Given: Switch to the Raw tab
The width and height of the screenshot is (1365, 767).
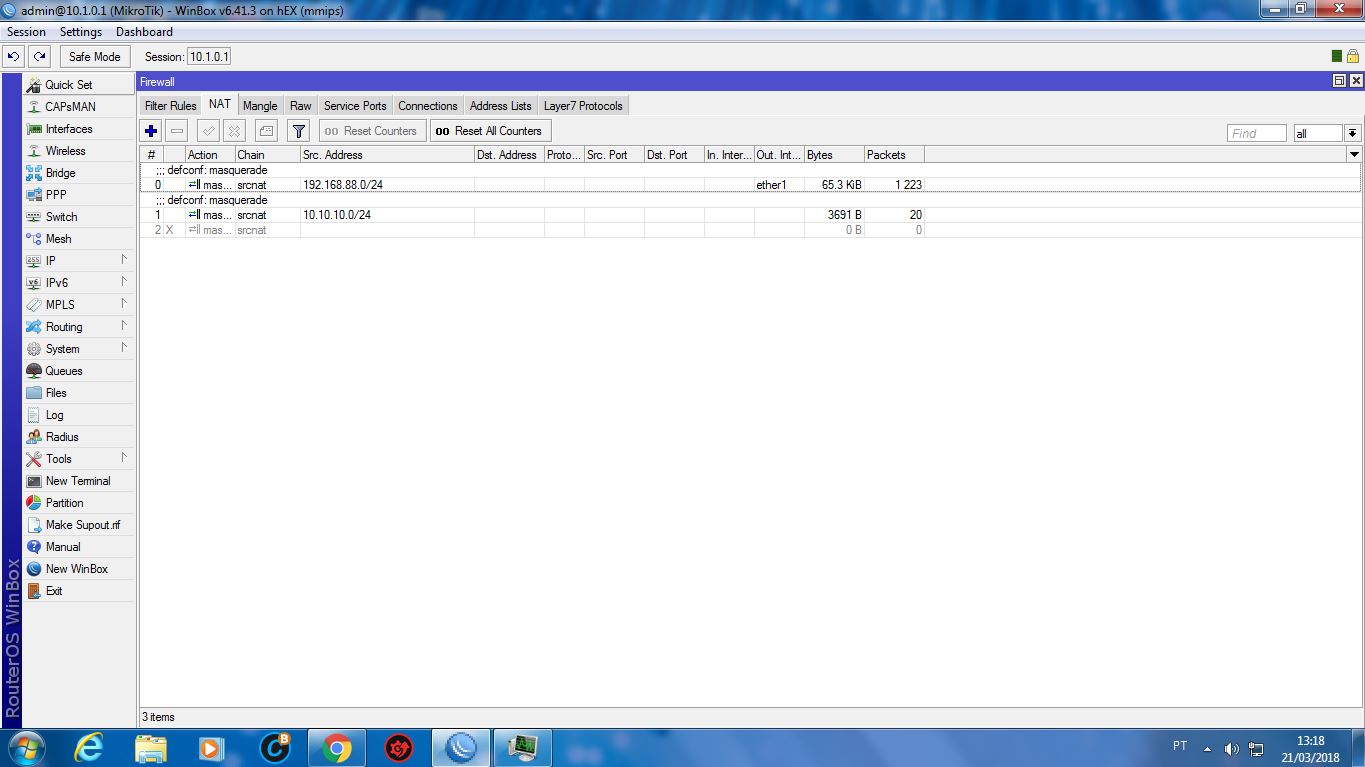Looking at the screenshot, I should point(301,106).
